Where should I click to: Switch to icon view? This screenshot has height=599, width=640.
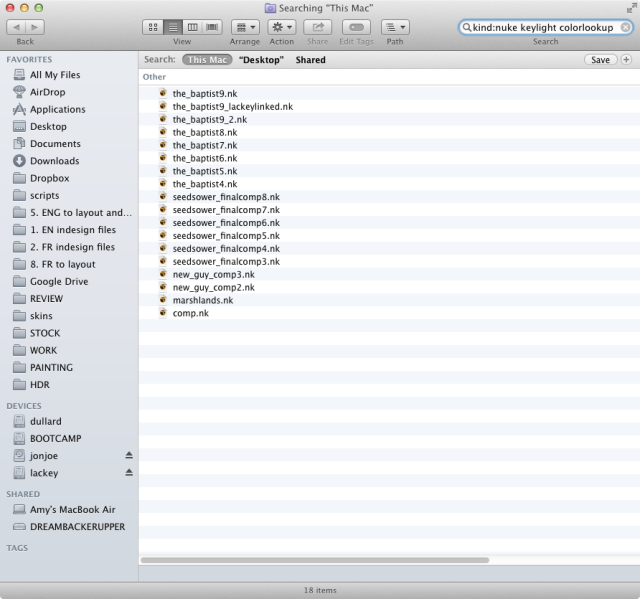pos(153,27)
